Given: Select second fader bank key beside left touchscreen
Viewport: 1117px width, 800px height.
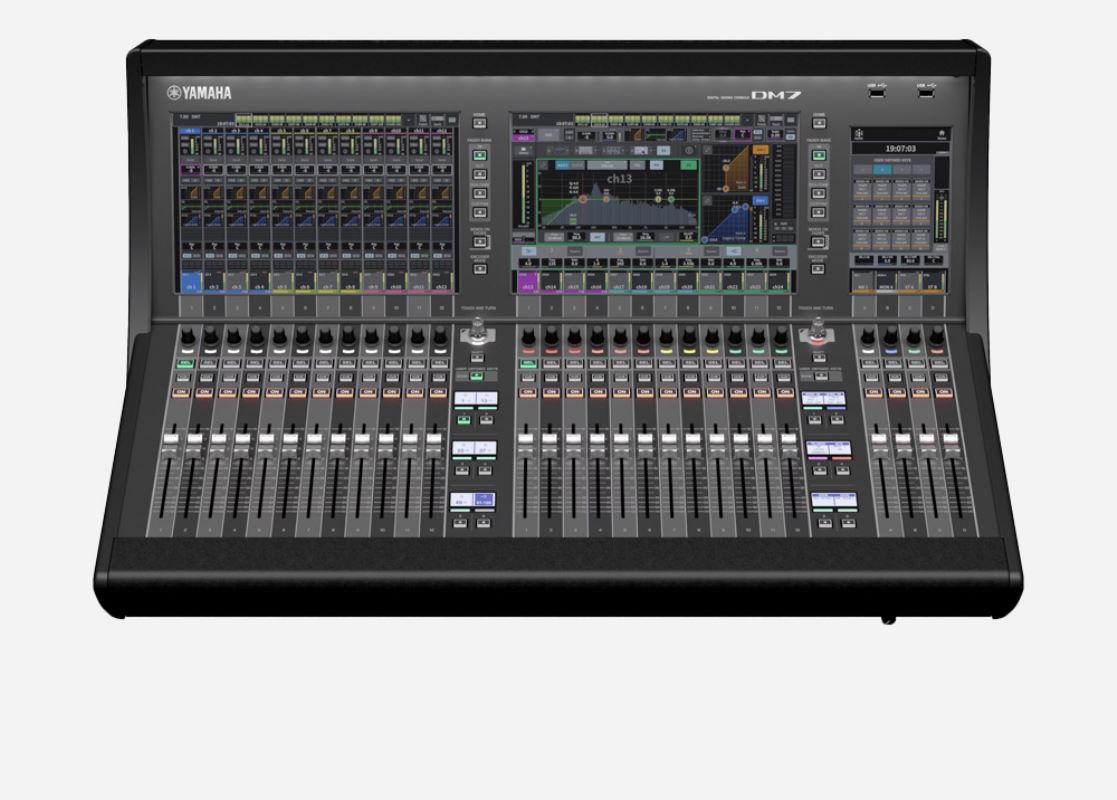Looking at the screenshot, I should (x=479, y=175).
